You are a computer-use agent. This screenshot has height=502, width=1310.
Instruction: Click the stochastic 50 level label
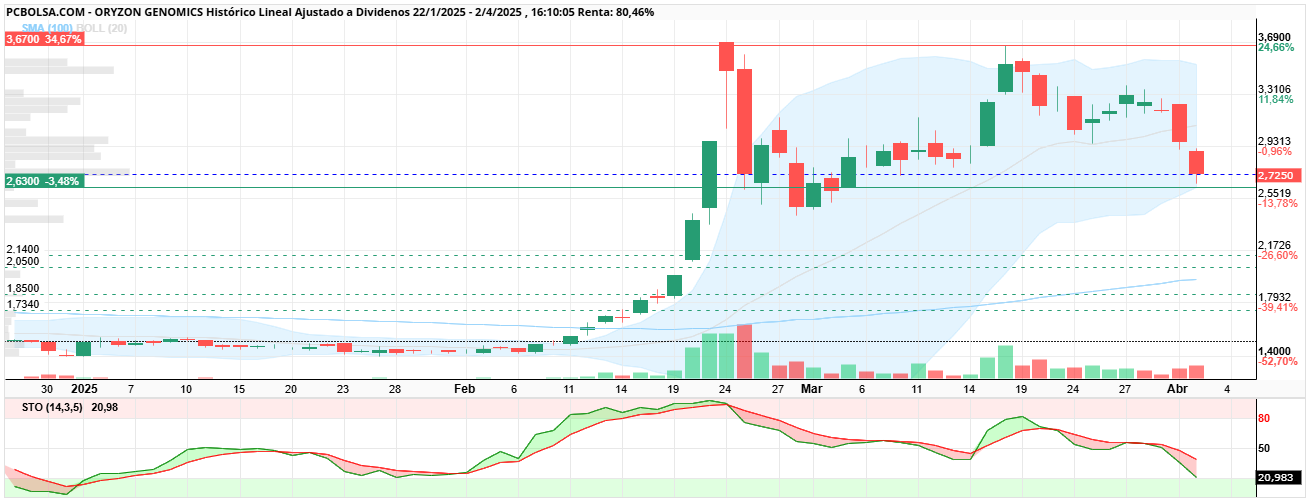click(x=1264, y=448)
